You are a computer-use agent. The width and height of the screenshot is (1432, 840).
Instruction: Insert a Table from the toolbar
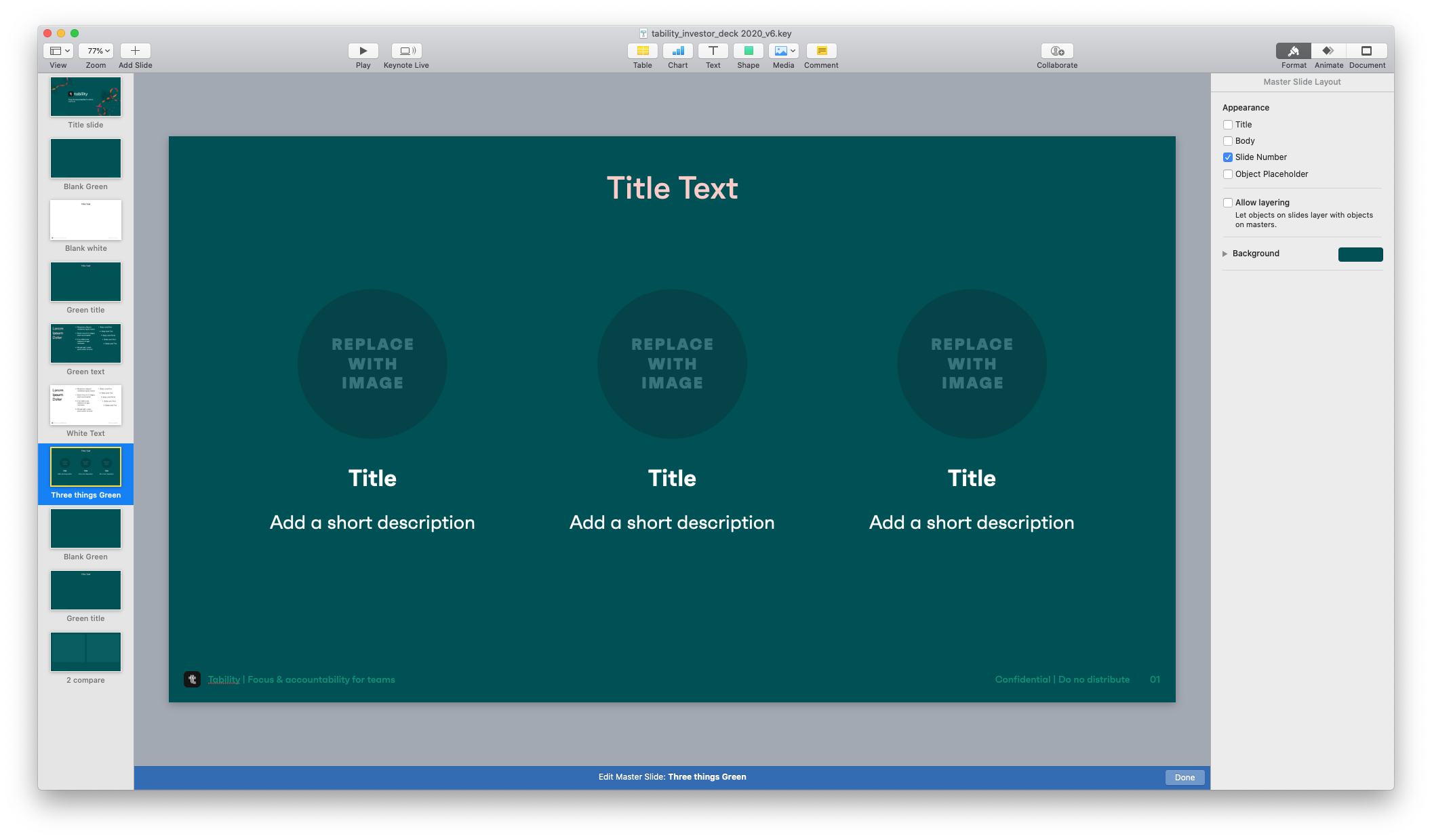(x=642, y=51)
